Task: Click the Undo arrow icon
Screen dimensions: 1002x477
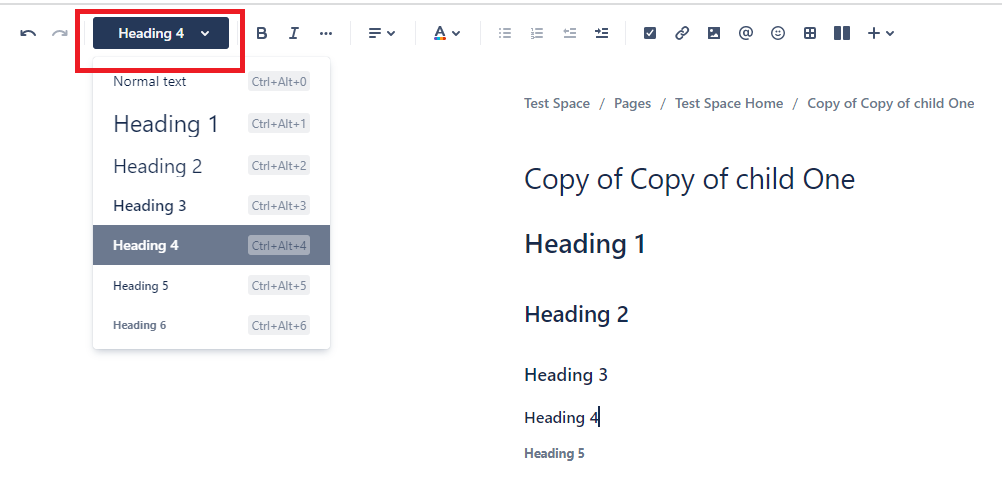Action: (x=28, y=33)
